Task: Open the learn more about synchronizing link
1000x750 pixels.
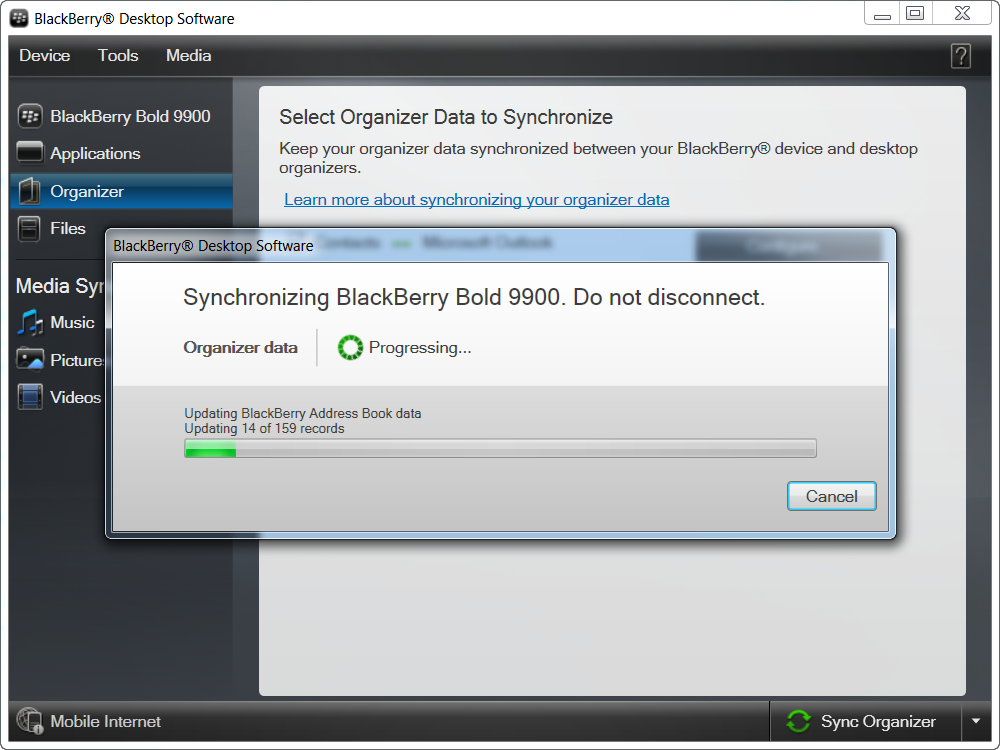Action: 476,200
